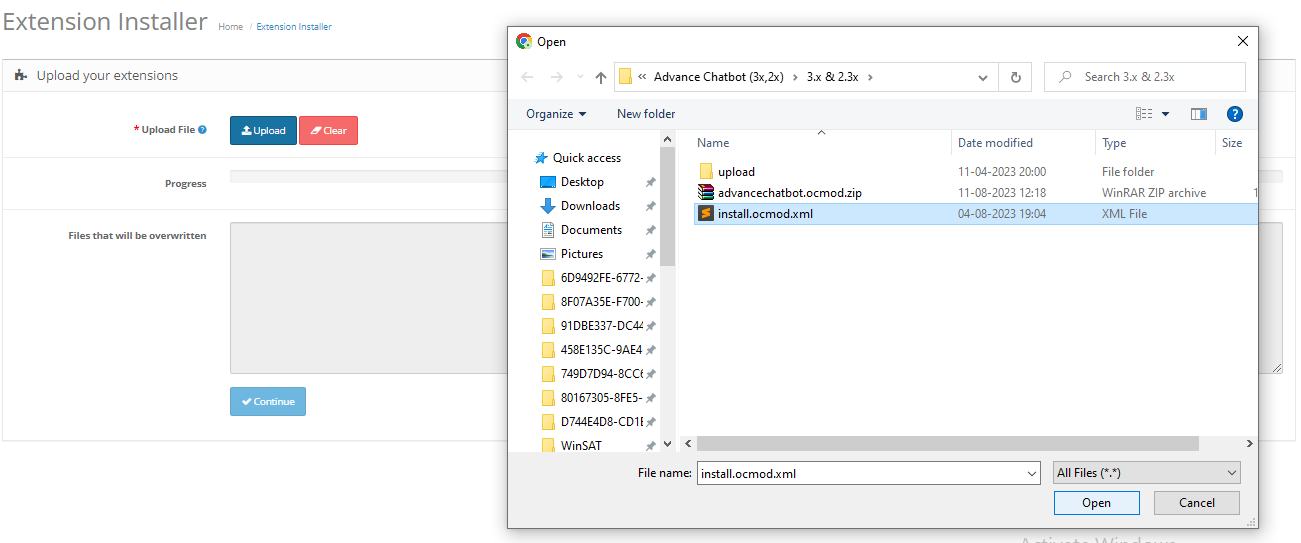Image resolution: width=1301 pixels, height=543 pixels.
Task: Close the Open dialog window
Action: coord(1243,41)
